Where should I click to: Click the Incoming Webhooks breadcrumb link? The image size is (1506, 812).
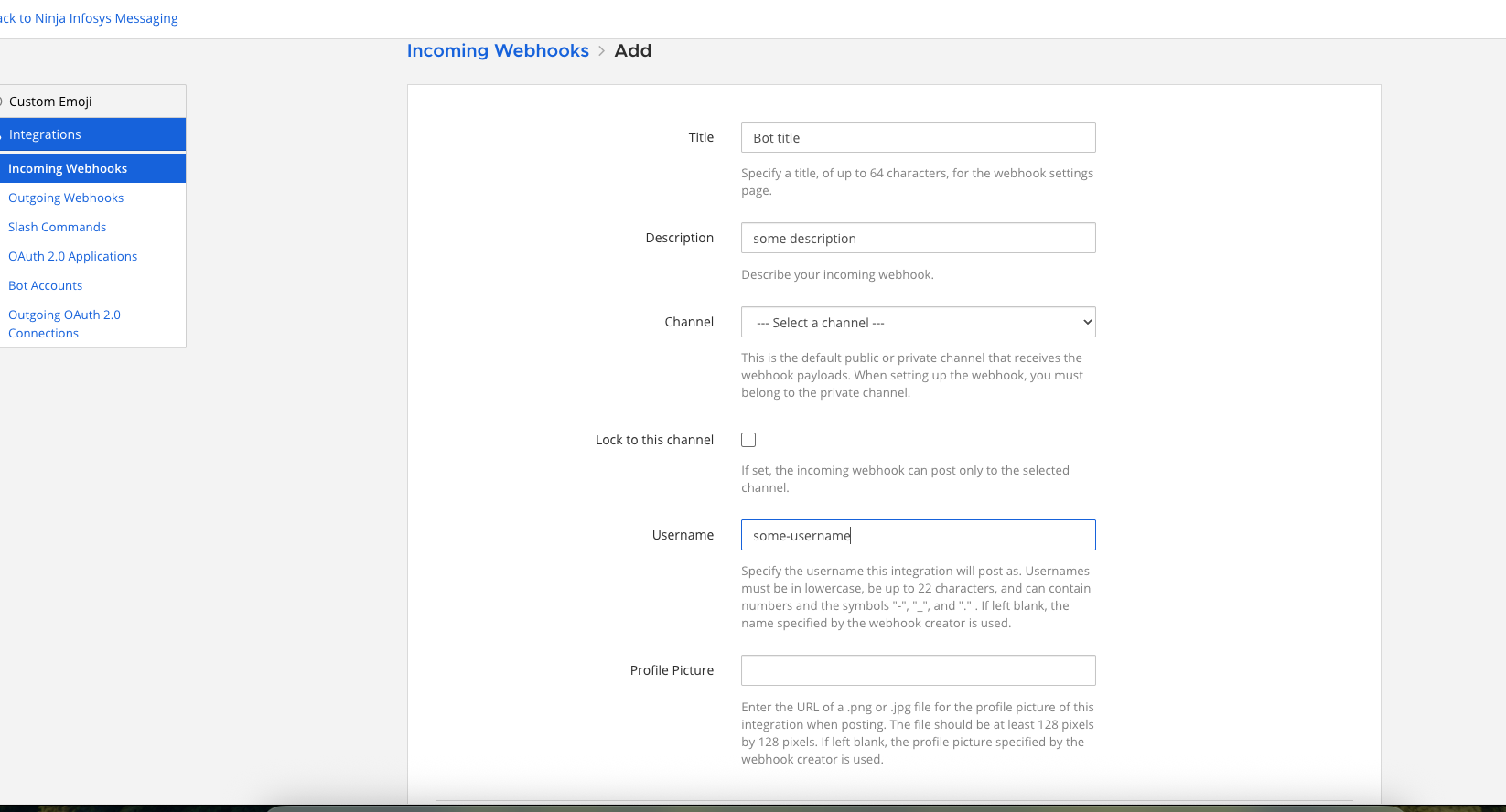click(x=498, y=51)
